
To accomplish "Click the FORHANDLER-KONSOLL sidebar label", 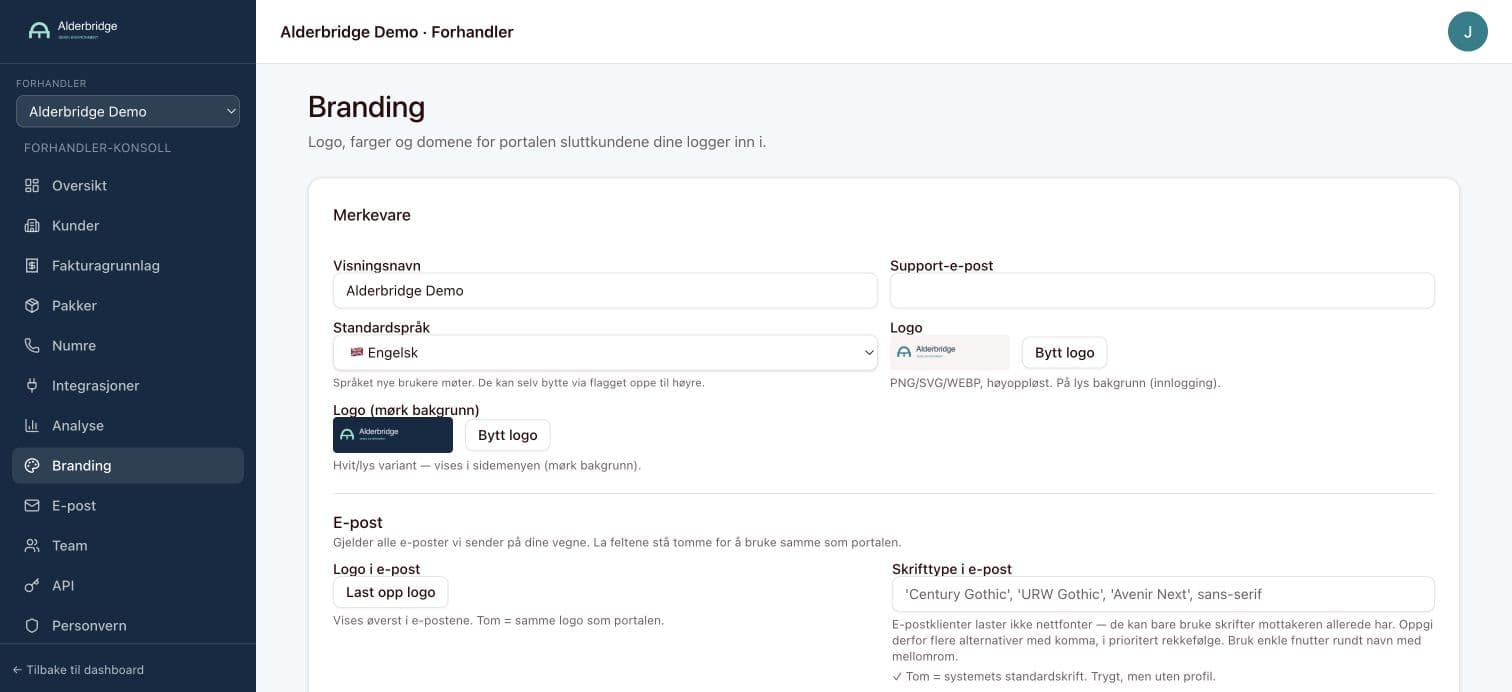I will pyautogui.click(x=98, y=148).
